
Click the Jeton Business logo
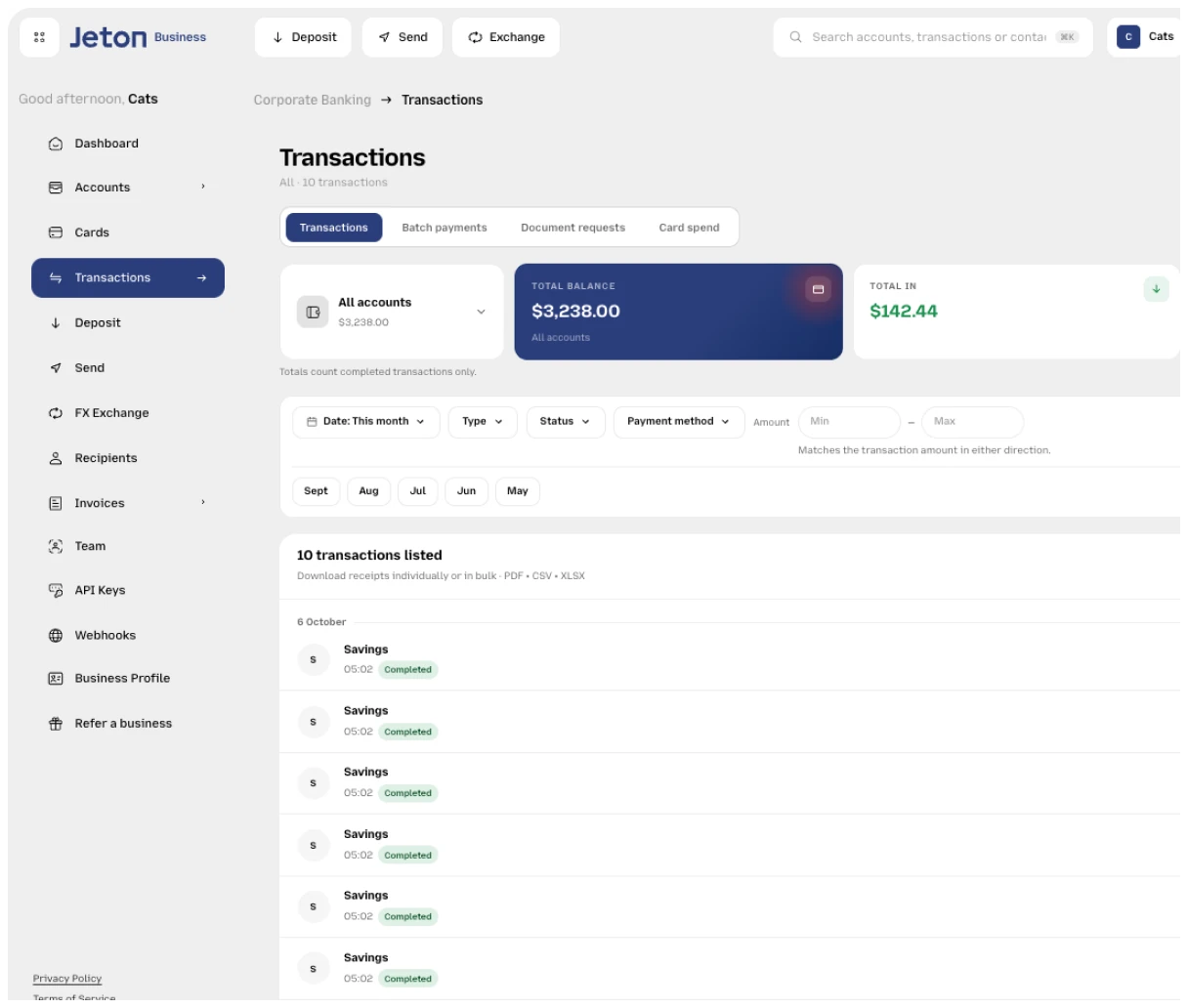click(138, 37)
